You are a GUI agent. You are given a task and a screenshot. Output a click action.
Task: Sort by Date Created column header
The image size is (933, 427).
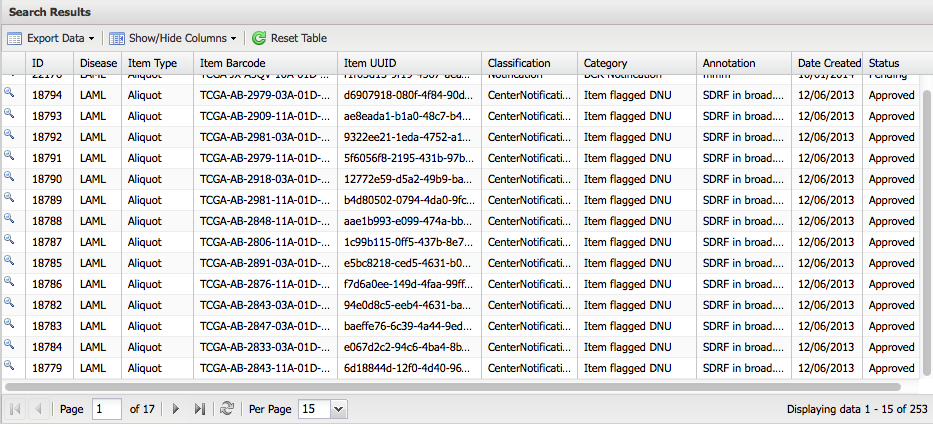coord(828,63)
